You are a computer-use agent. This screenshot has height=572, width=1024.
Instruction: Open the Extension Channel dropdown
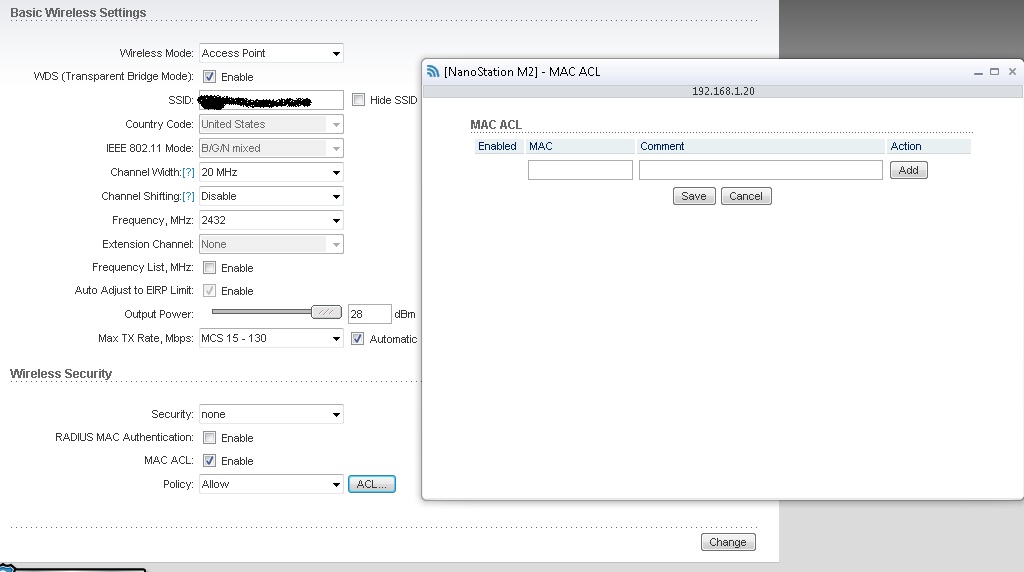coord(271,244)
